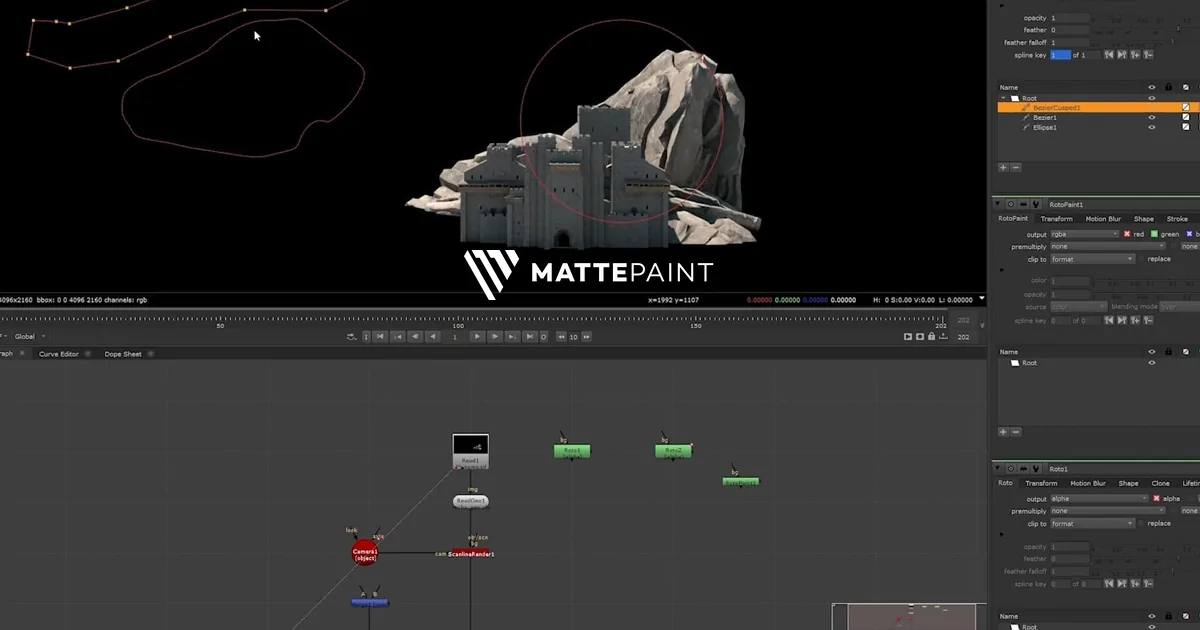
Task: Click the plus icon under the top shape list
Action: point(1003,168)
